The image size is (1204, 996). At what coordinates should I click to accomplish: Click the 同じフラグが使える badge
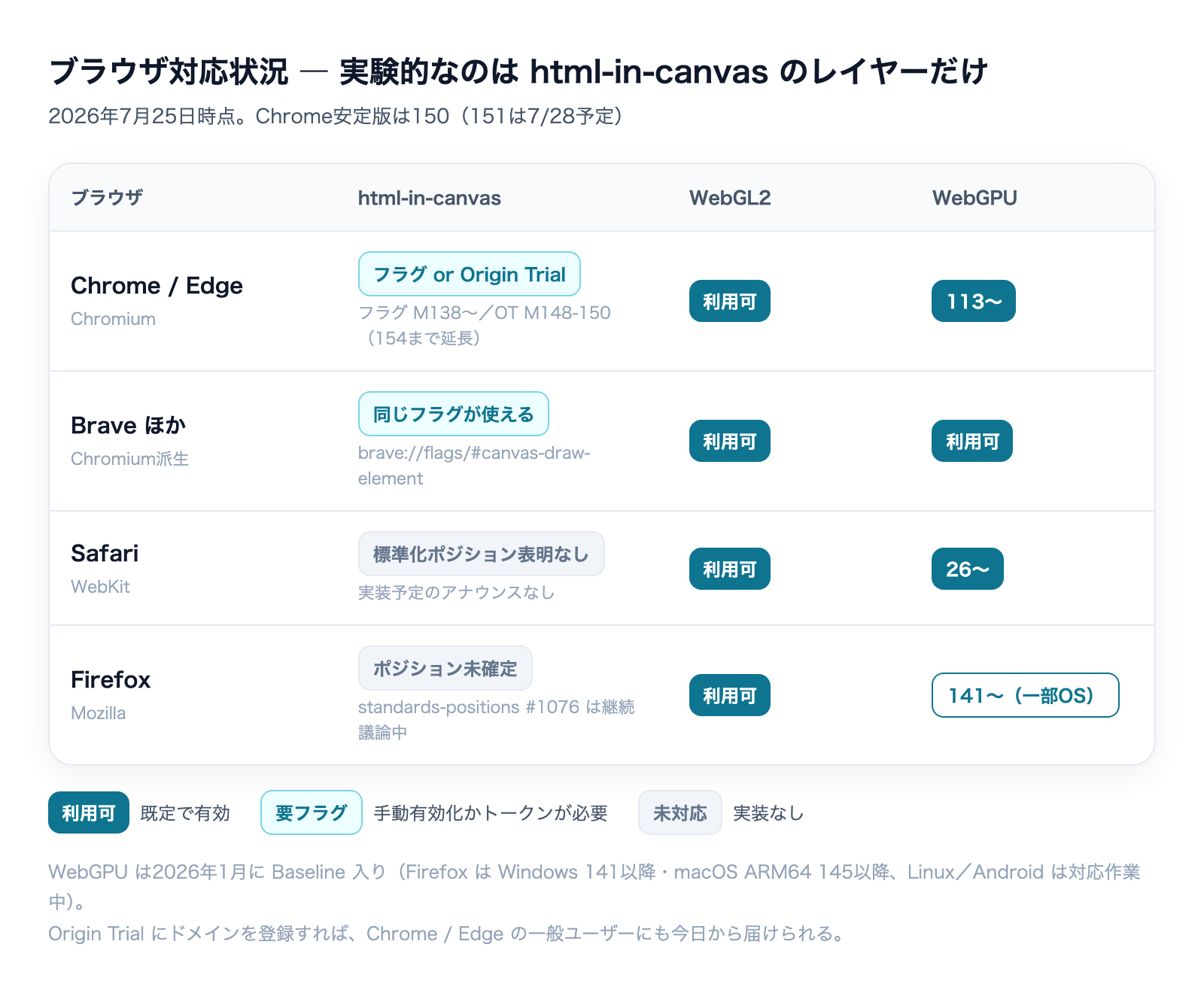[454, 414]
